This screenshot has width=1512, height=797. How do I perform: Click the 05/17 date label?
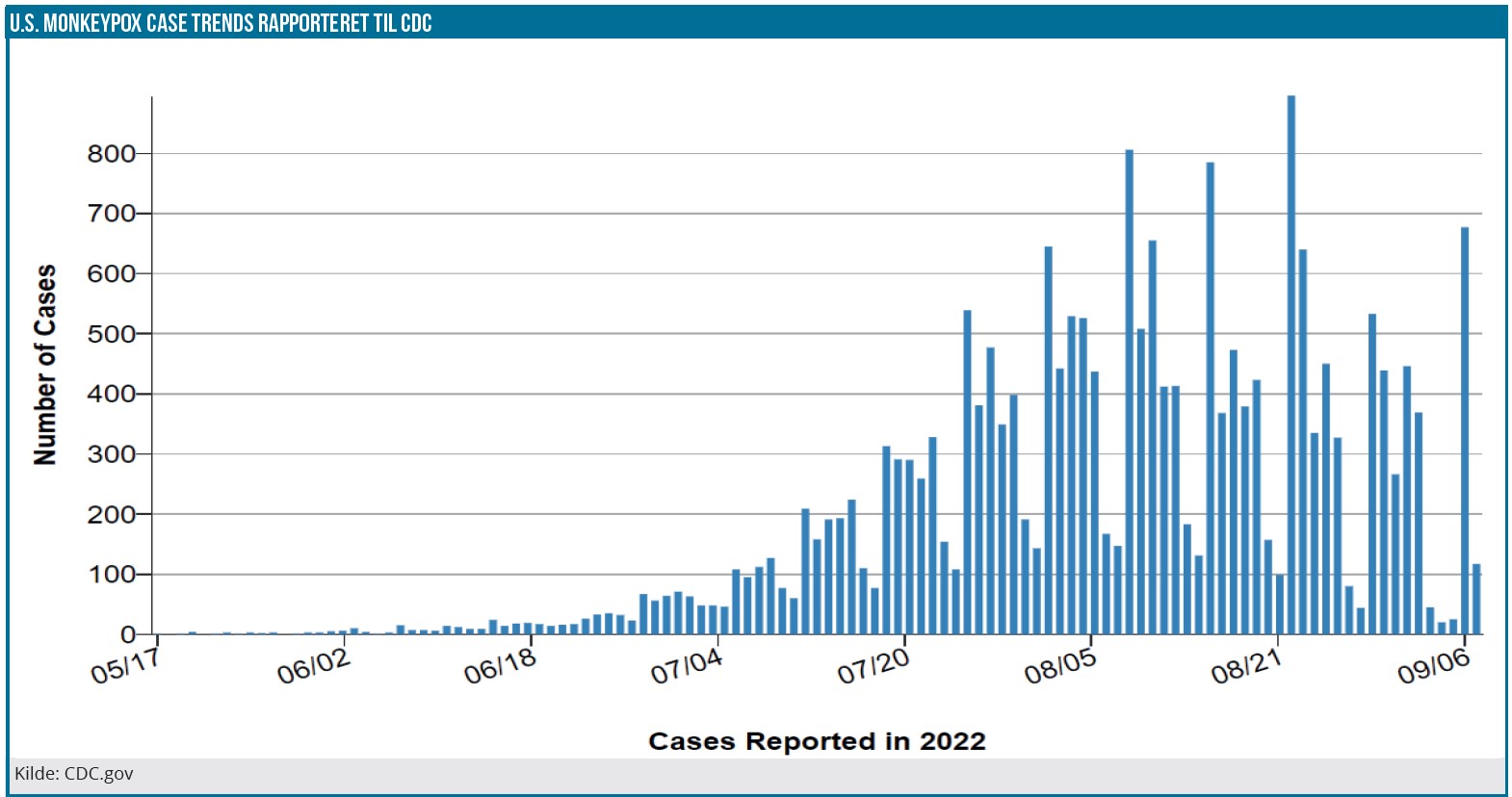[125, 666]
